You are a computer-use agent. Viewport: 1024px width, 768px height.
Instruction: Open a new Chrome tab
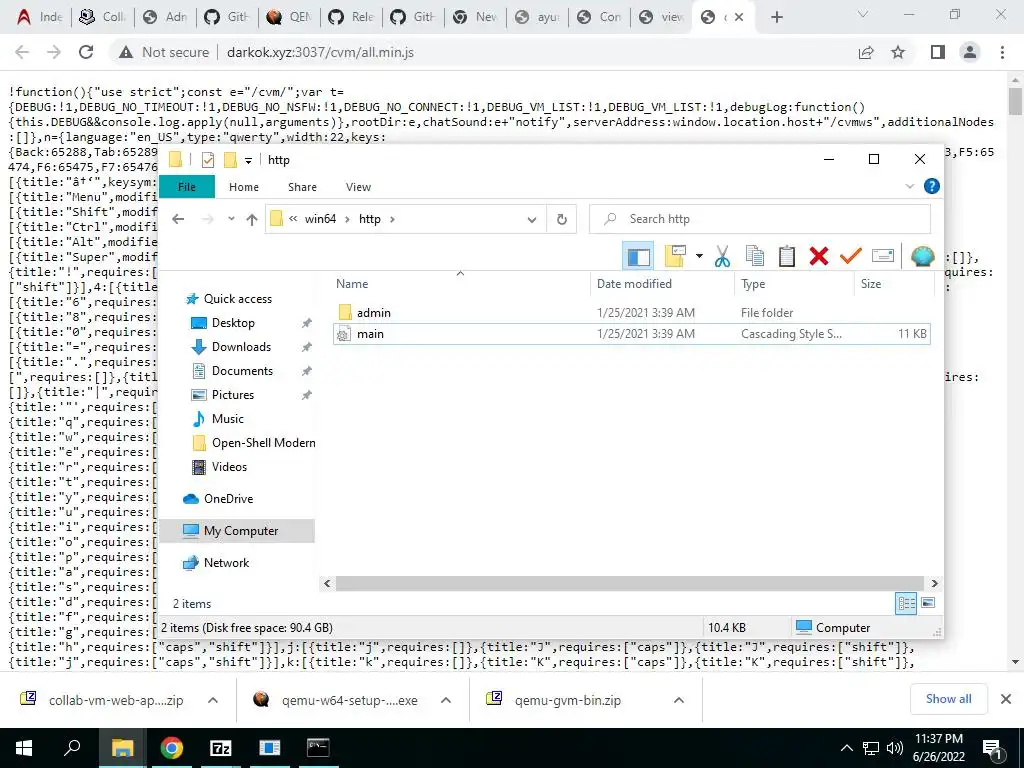click(x=776, y=17)
